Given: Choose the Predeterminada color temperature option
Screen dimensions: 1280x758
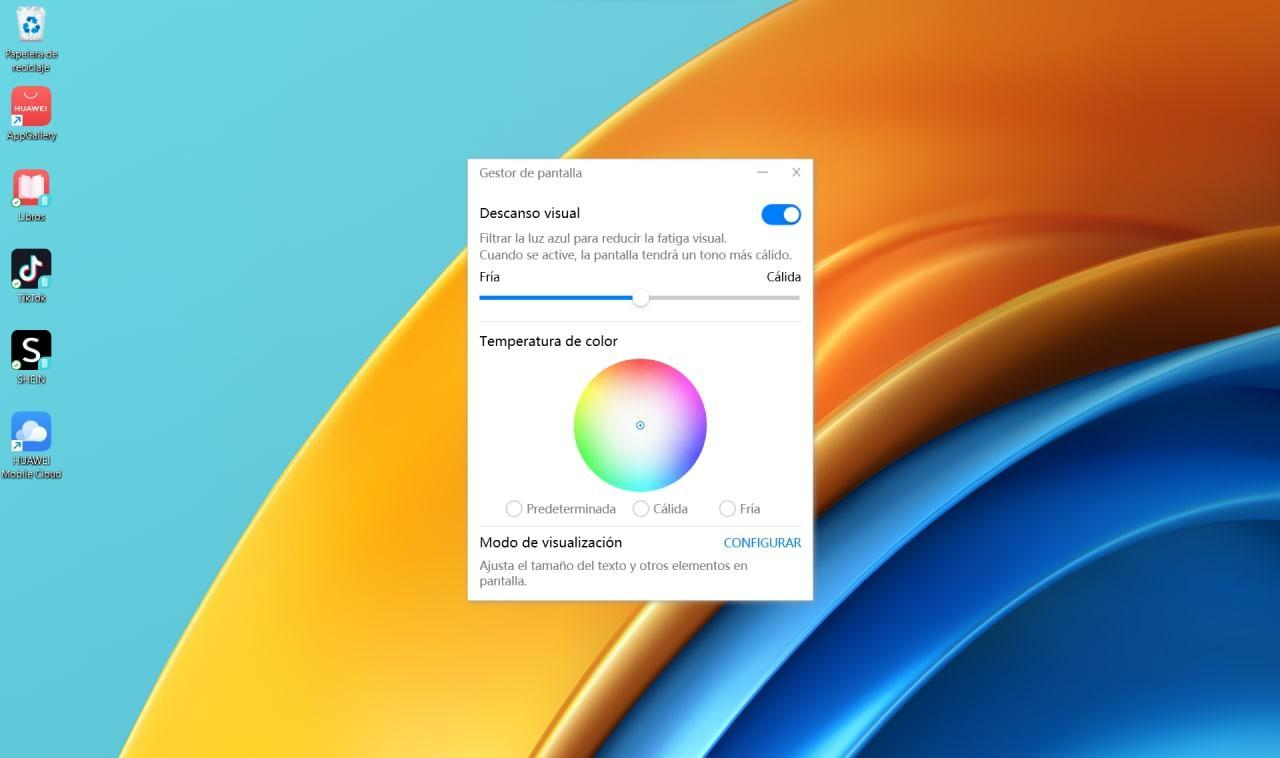Looking at the screenshot, I should click(x=514, y=509).
